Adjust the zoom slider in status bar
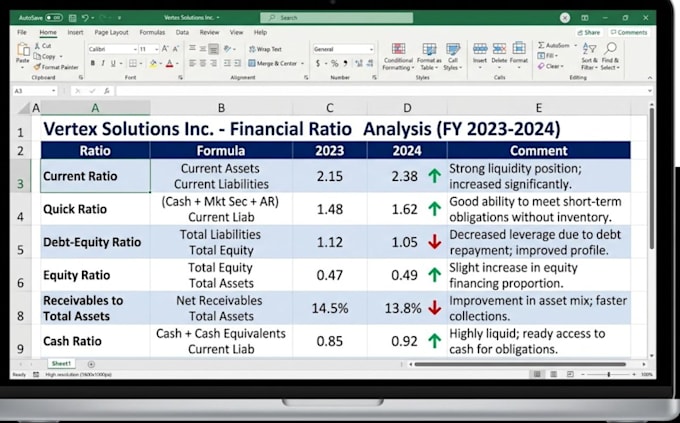Screen dimensions: 680x423 point(608,374)
